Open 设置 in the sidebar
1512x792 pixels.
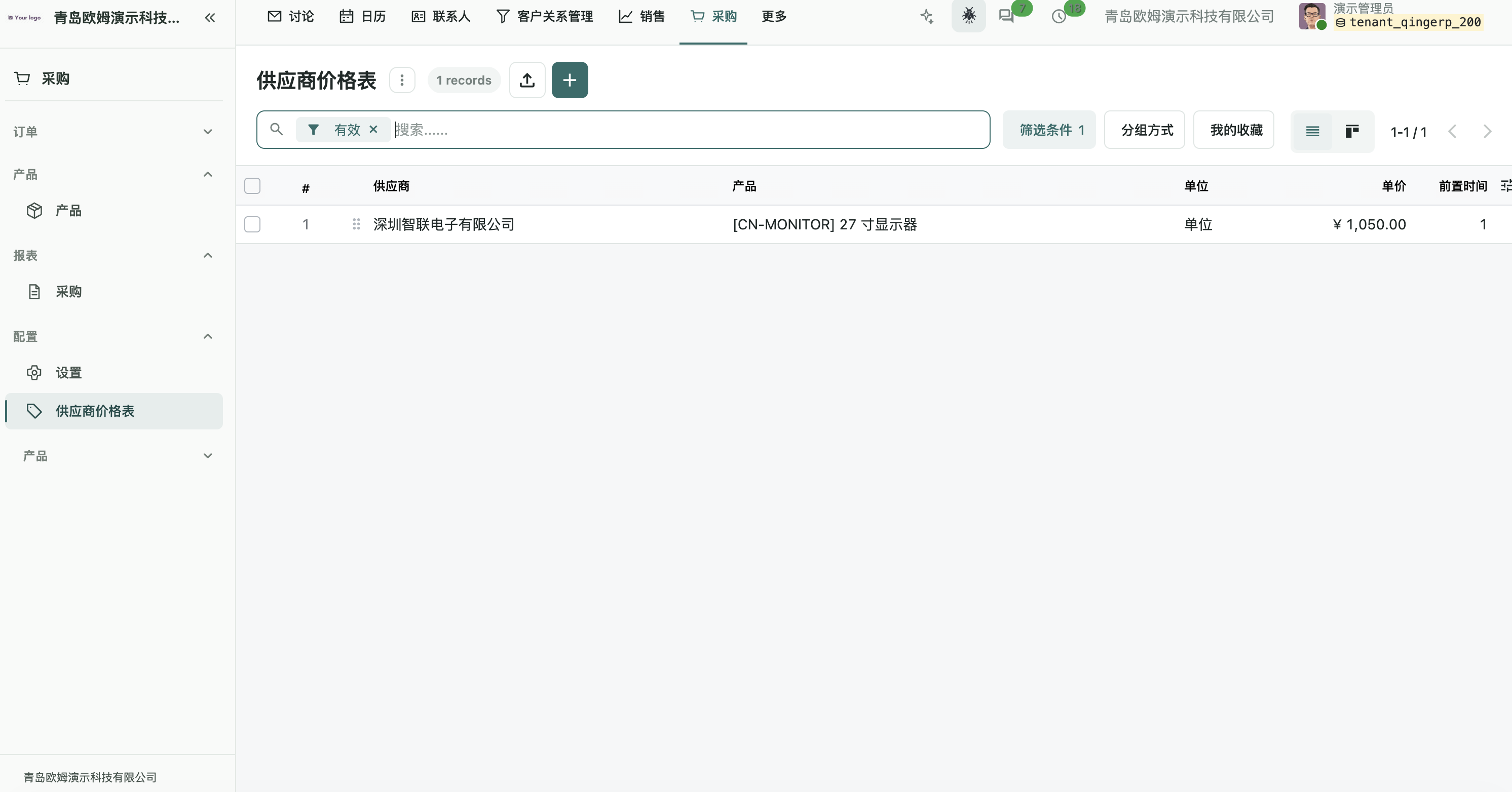coord(114,373)
